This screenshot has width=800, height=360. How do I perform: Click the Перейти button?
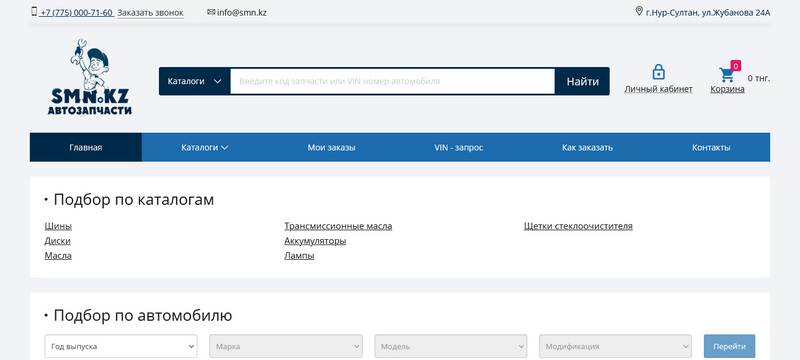coord(730,346)
